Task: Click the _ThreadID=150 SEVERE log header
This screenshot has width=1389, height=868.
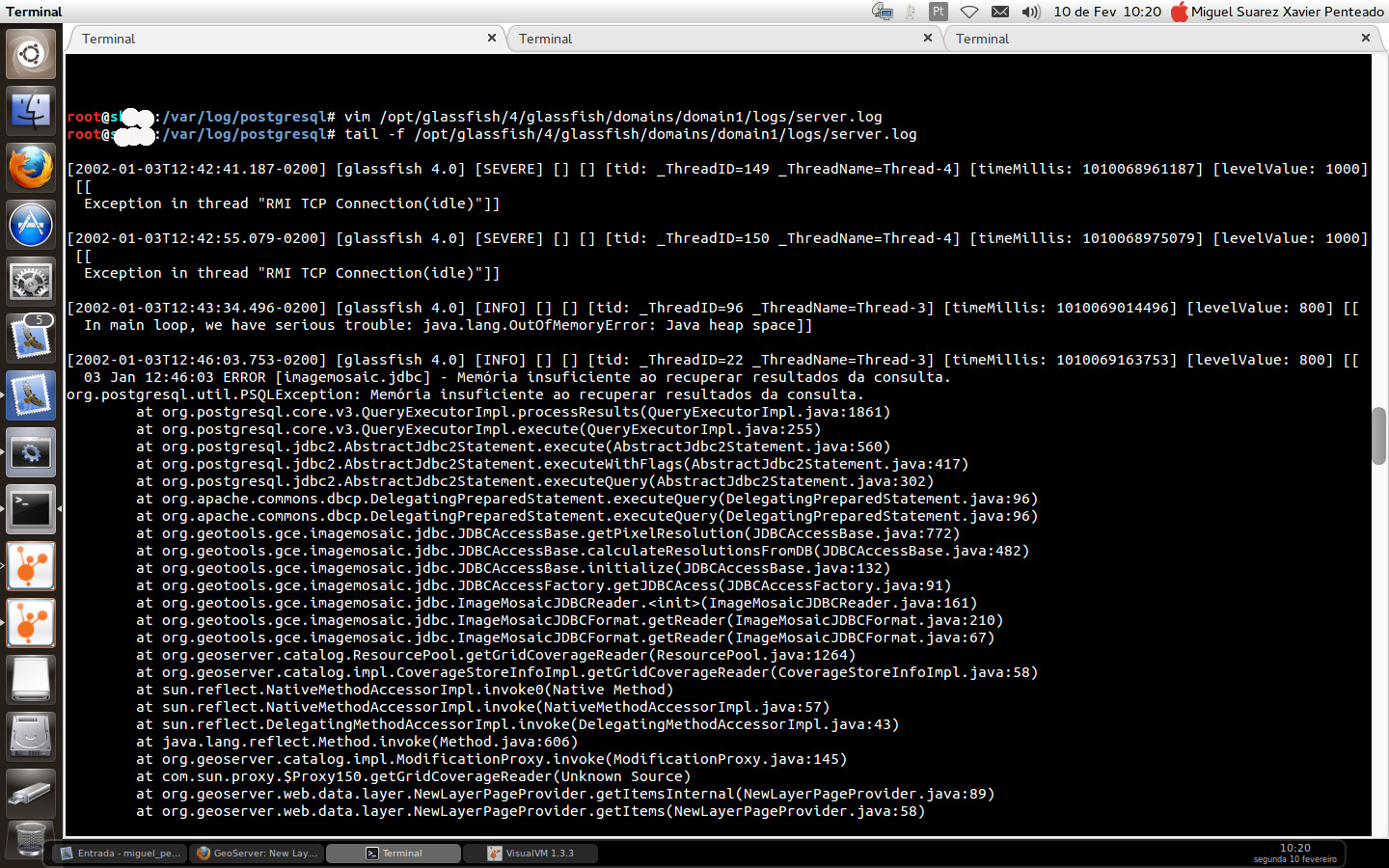Action: pos(718,238)
